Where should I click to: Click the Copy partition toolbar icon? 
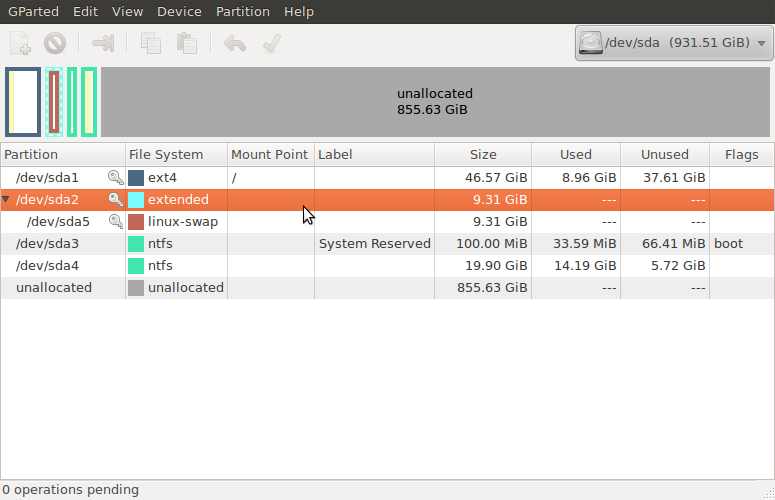click(x=151, y=43)
